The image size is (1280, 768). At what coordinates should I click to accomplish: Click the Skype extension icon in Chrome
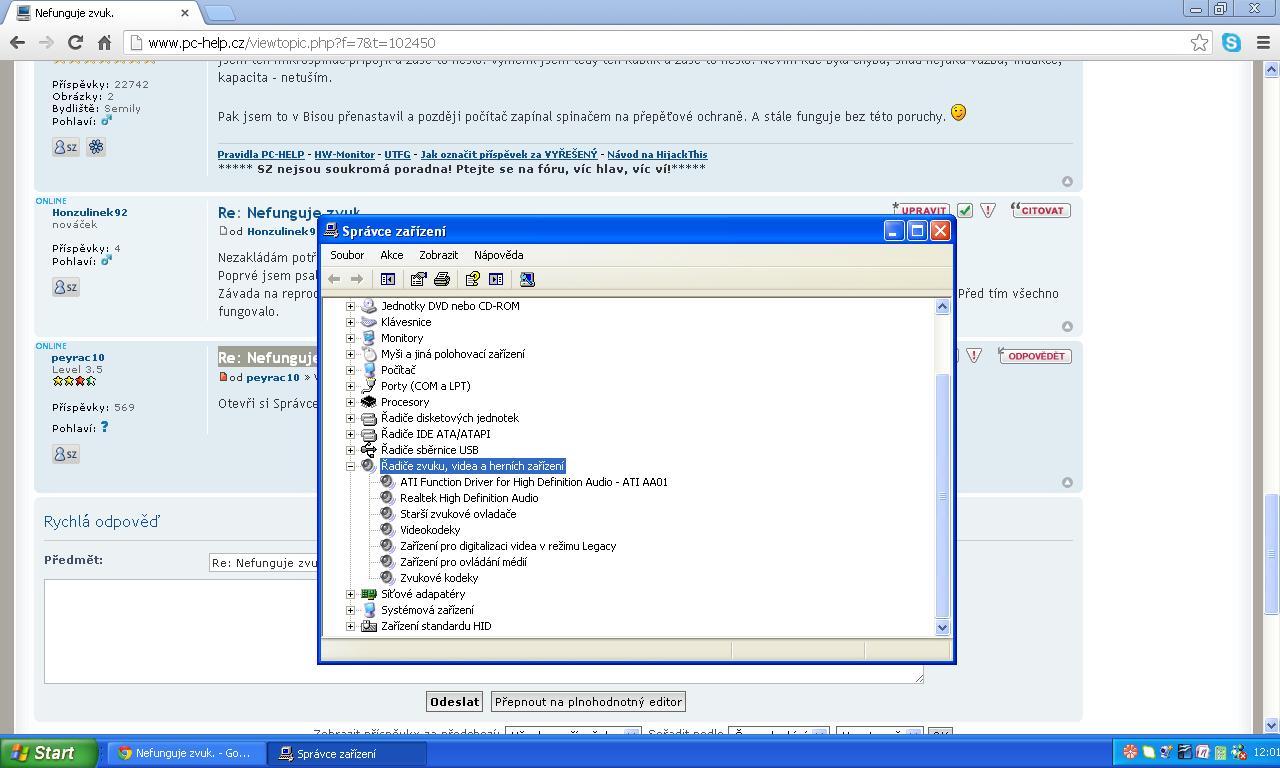coord(1231,42)
